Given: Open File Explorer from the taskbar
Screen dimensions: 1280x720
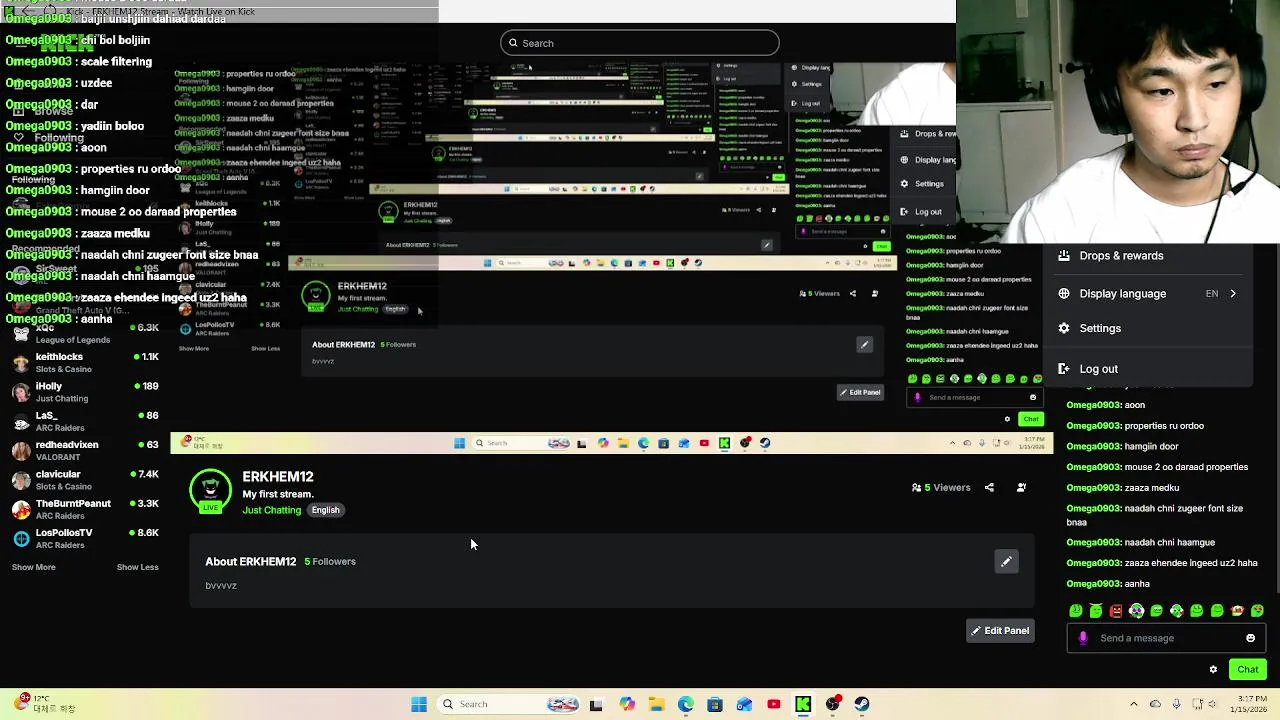Looking at the screenshot, I should click(x=656, y=704).
